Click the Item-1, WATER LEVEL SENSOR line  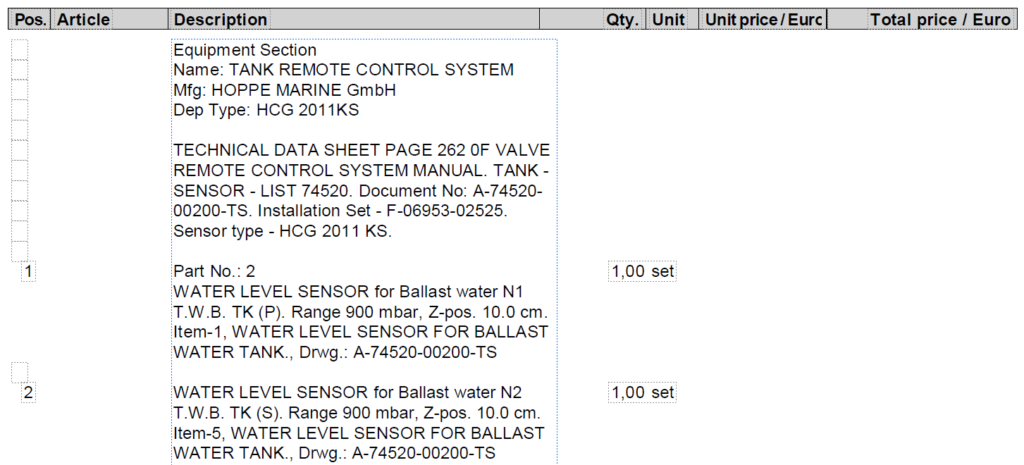point(360,332)
